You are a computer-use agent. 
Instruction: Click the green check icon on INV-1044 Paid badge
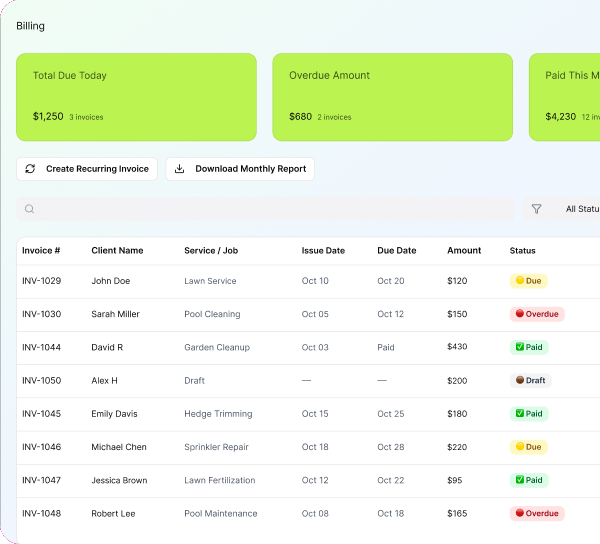520,347
